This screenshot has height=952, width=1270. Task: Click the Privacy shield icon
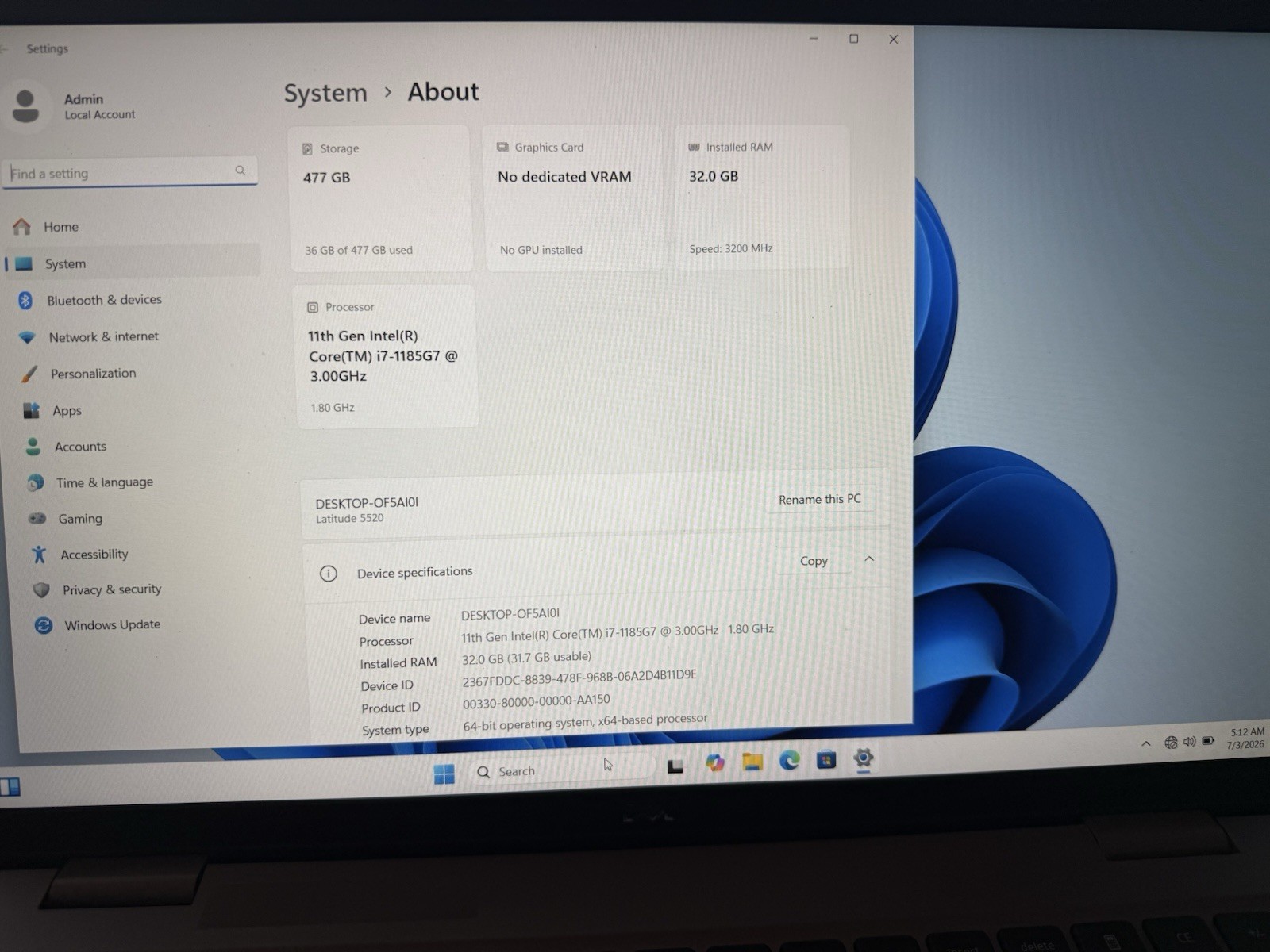pyautogui.click(x=41, y=590)
